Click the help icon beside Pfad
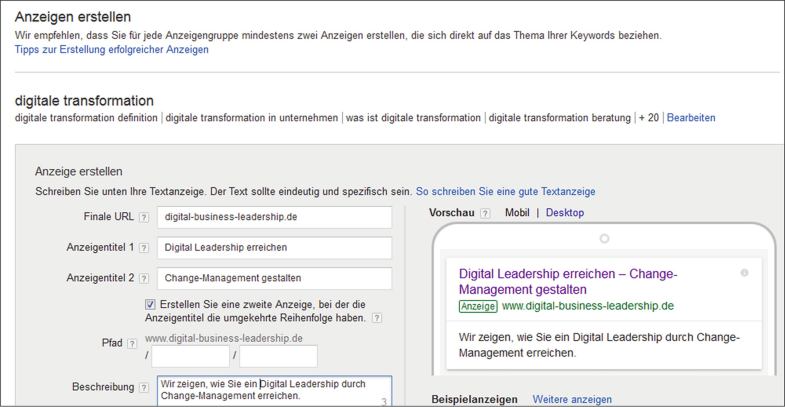 132,344
